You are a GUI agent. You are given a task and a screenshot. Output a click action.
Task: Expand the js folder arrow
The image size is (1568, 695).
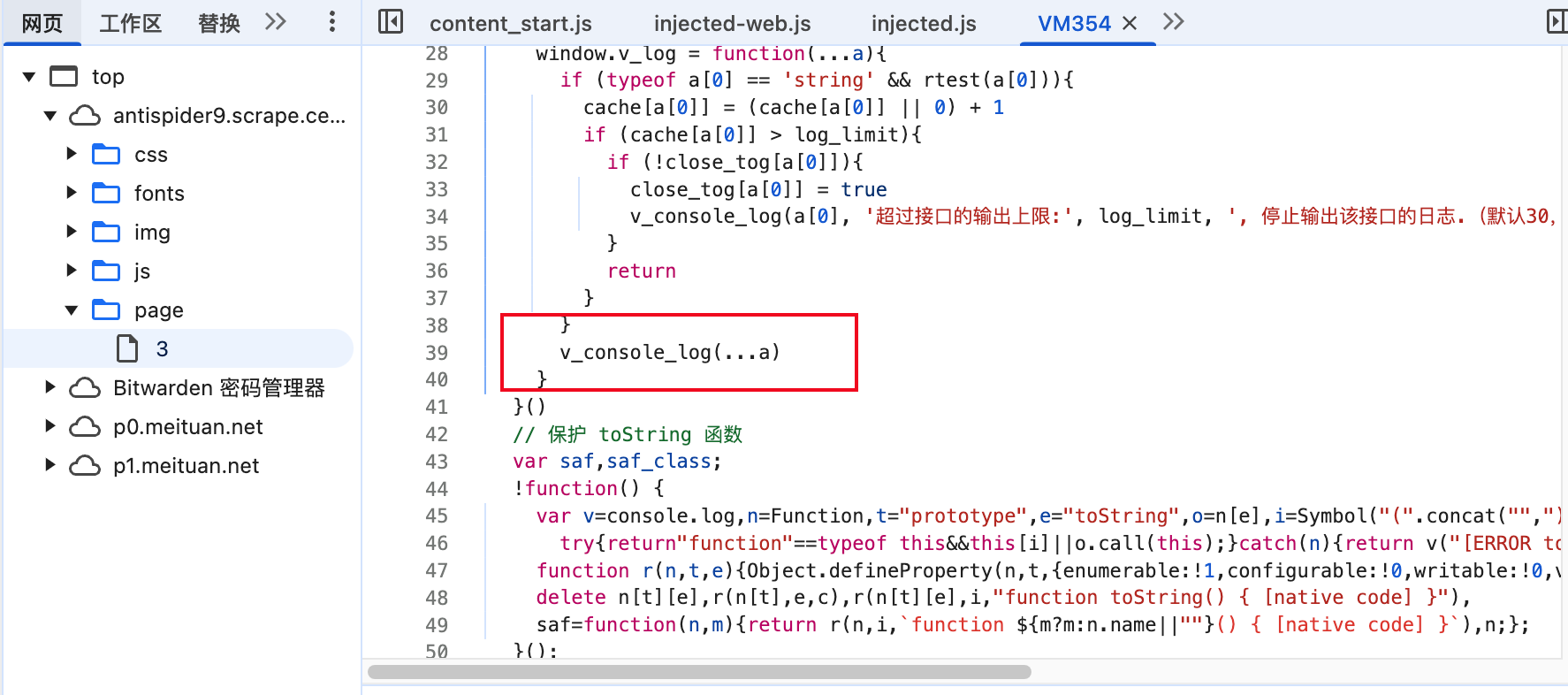(72, 271)
